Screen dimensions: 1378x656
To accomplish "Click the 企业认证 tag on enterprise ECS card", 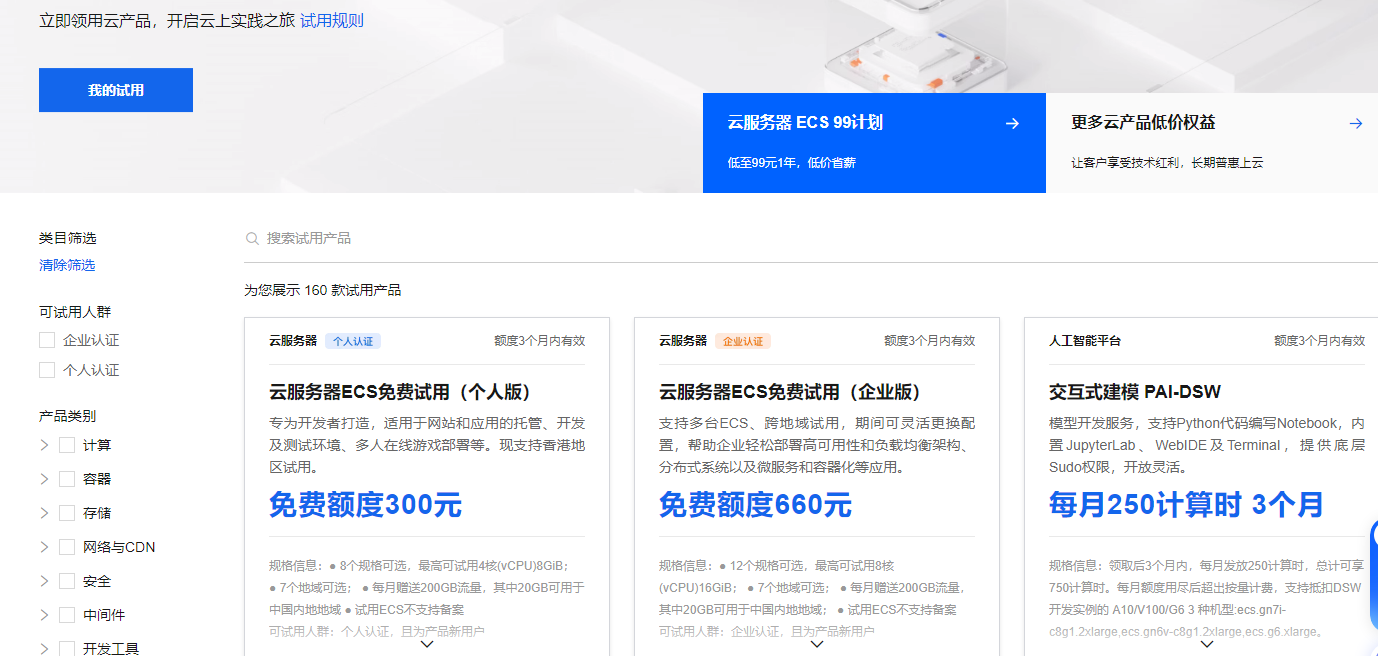I will coord(745,340).
